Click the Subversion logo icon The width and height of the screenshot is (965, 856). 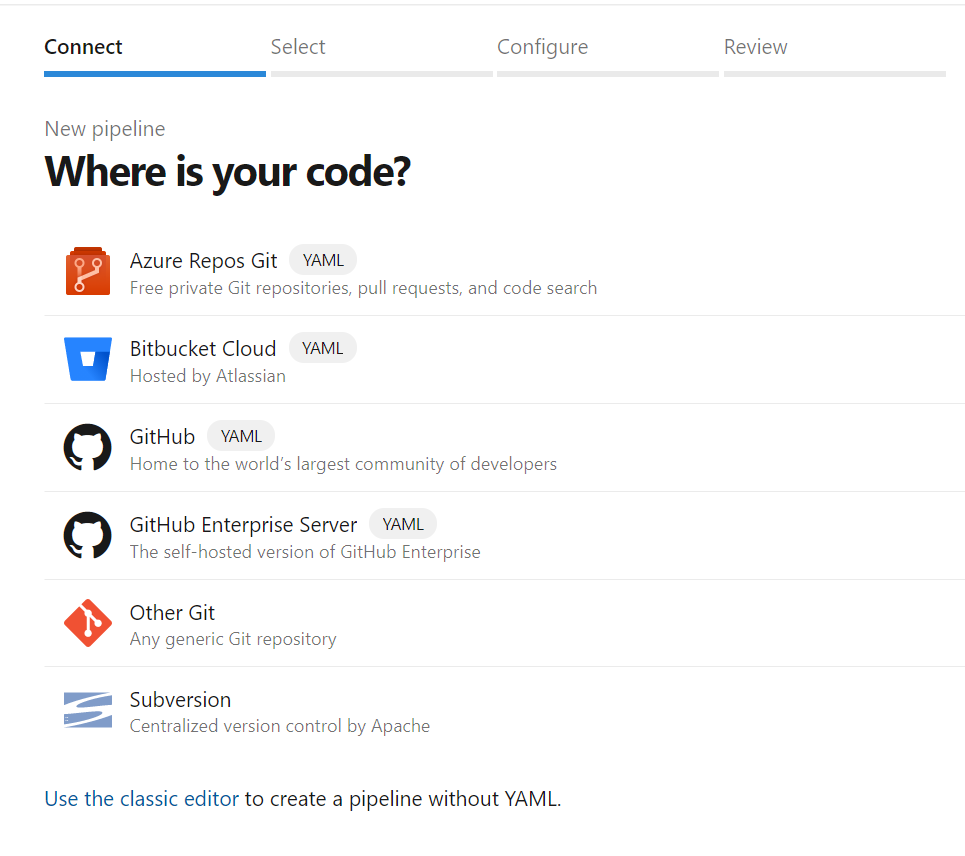88,710
